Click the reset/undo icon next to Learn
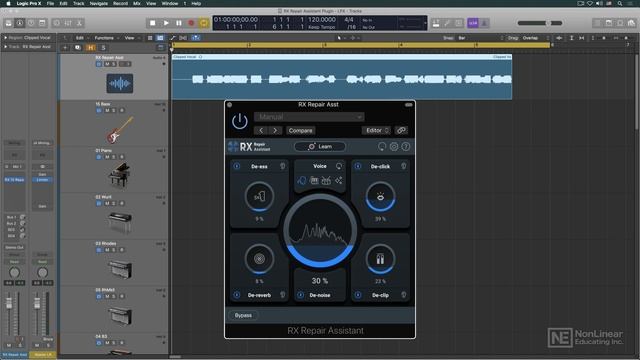The height and width of the screenshot is (360, 640). click(382, 147)
